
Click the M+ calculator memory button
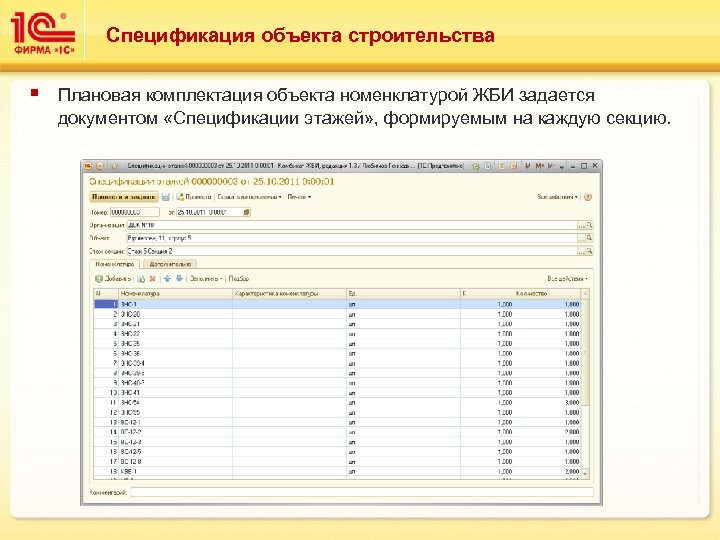click(540, 166)
